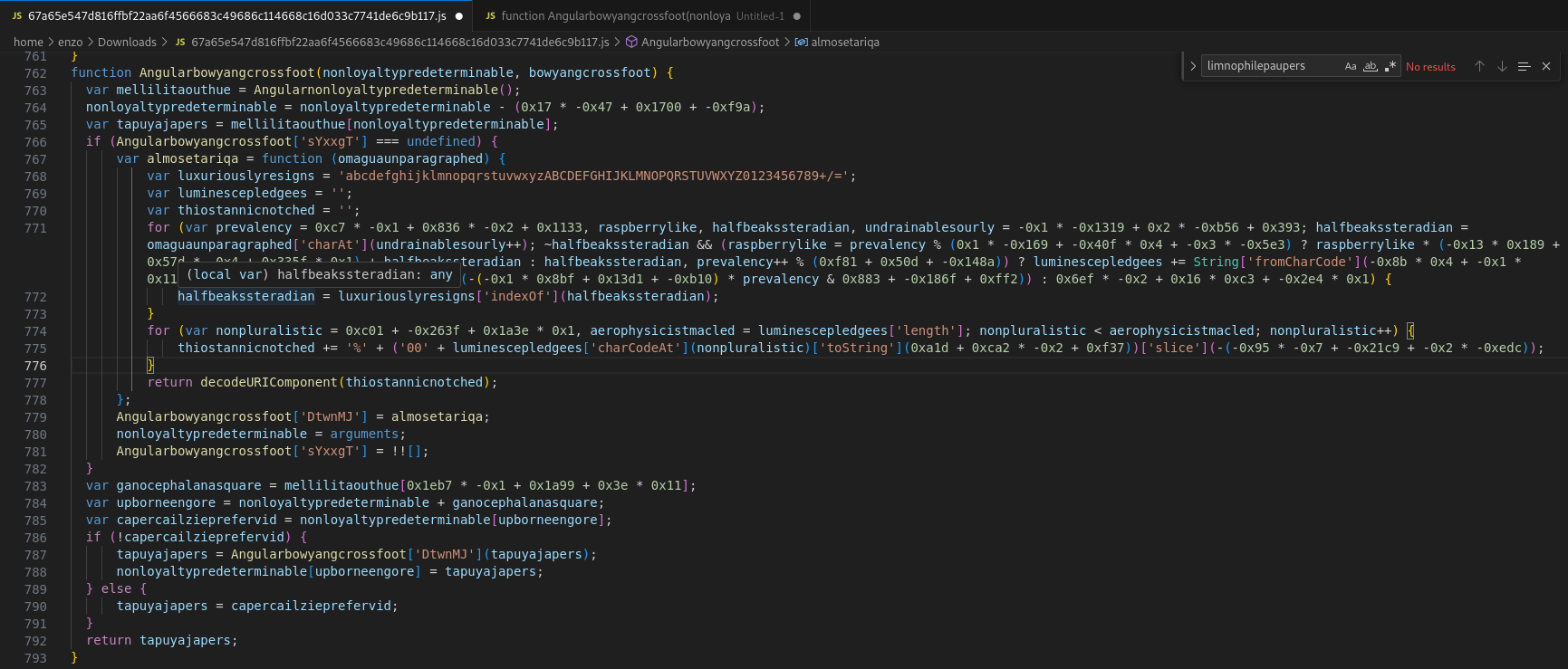Click 'length' string on line 774
Viewport: 1568px width, 669px height.
(x=928, y=330)
